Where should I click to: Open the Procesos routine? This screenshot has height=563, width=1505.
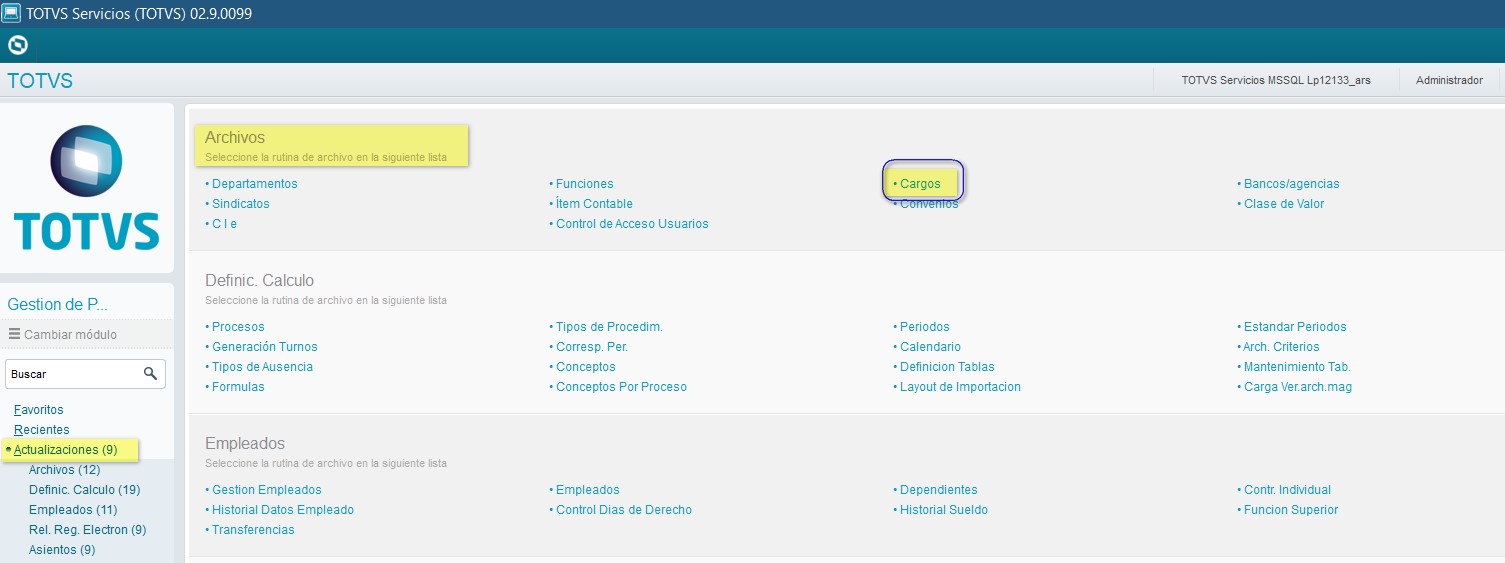click(238, 327)
